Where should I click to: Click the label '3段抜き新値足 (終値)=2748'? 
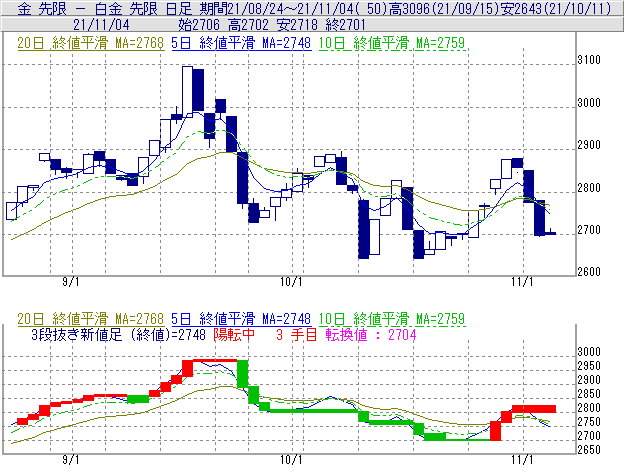coord(118,335)
